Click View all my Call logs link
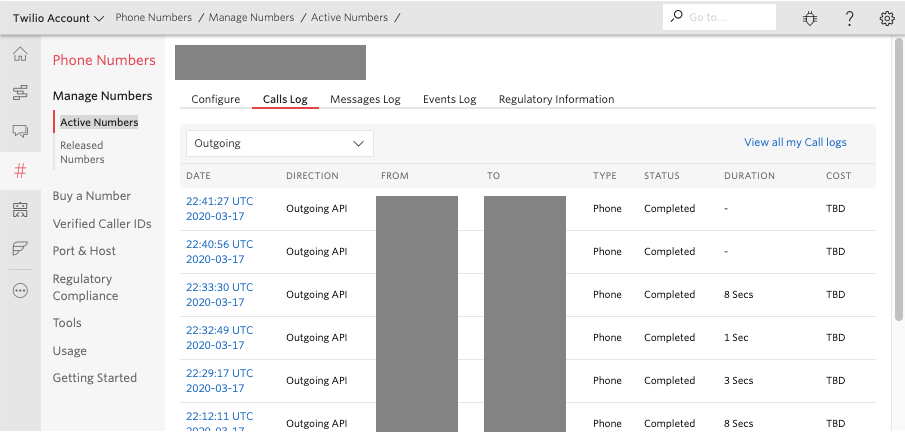The width and height of the screenshot is (905, 433). tap(795, 142)
